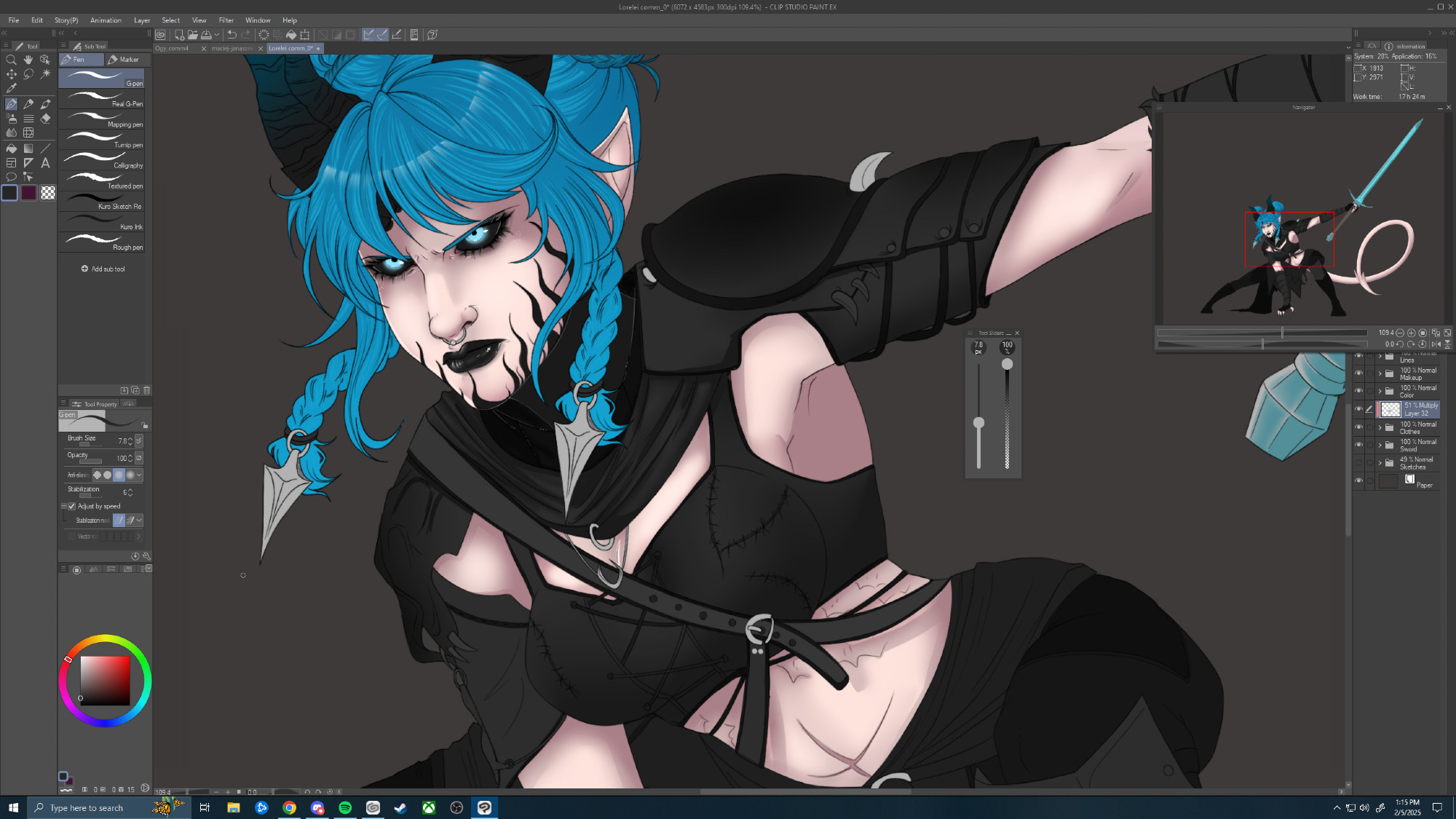Select the Text tool
The height and width of the screenshot is (819, 1456).
pos(45,163)
